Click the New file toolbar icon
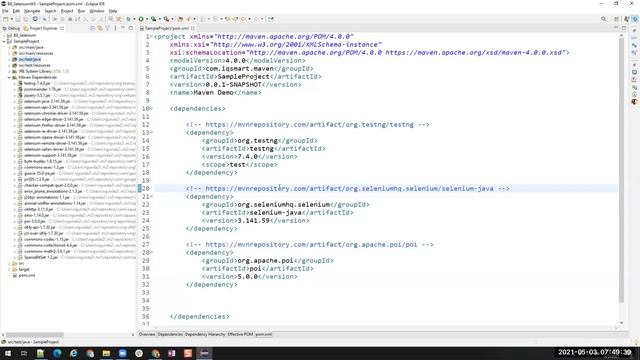Viewport: 640px width, 360px height. [x=6, y=19]
